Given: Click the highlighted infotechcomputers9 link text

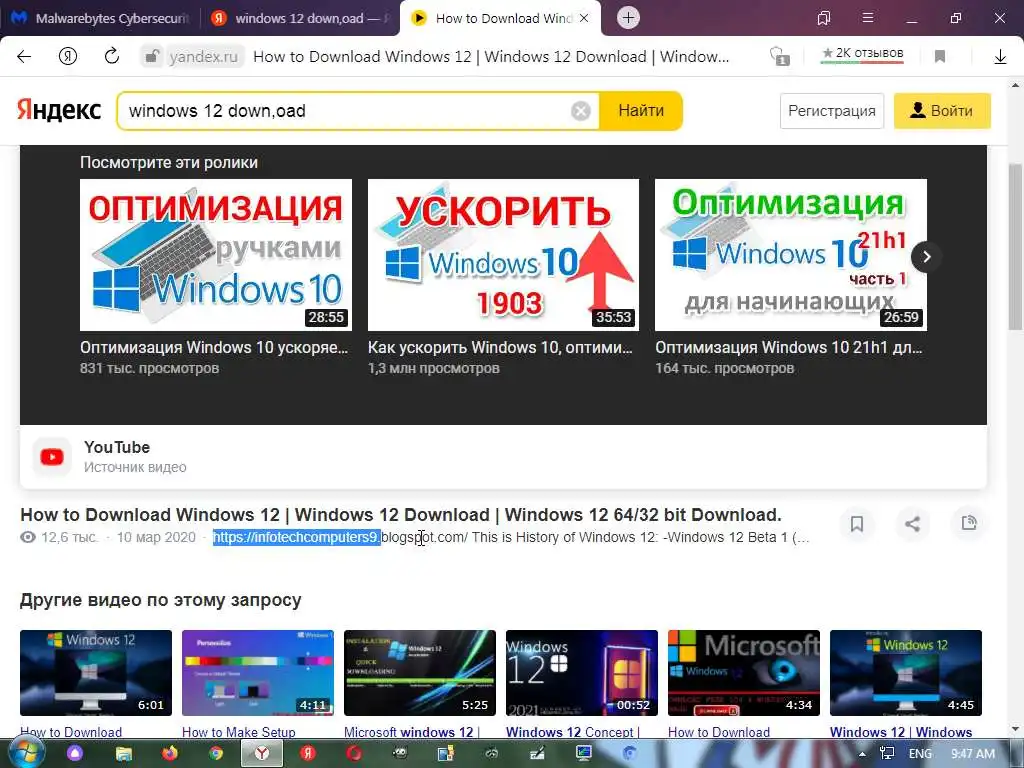Looking at the screenshot, I should coord(296,537).
